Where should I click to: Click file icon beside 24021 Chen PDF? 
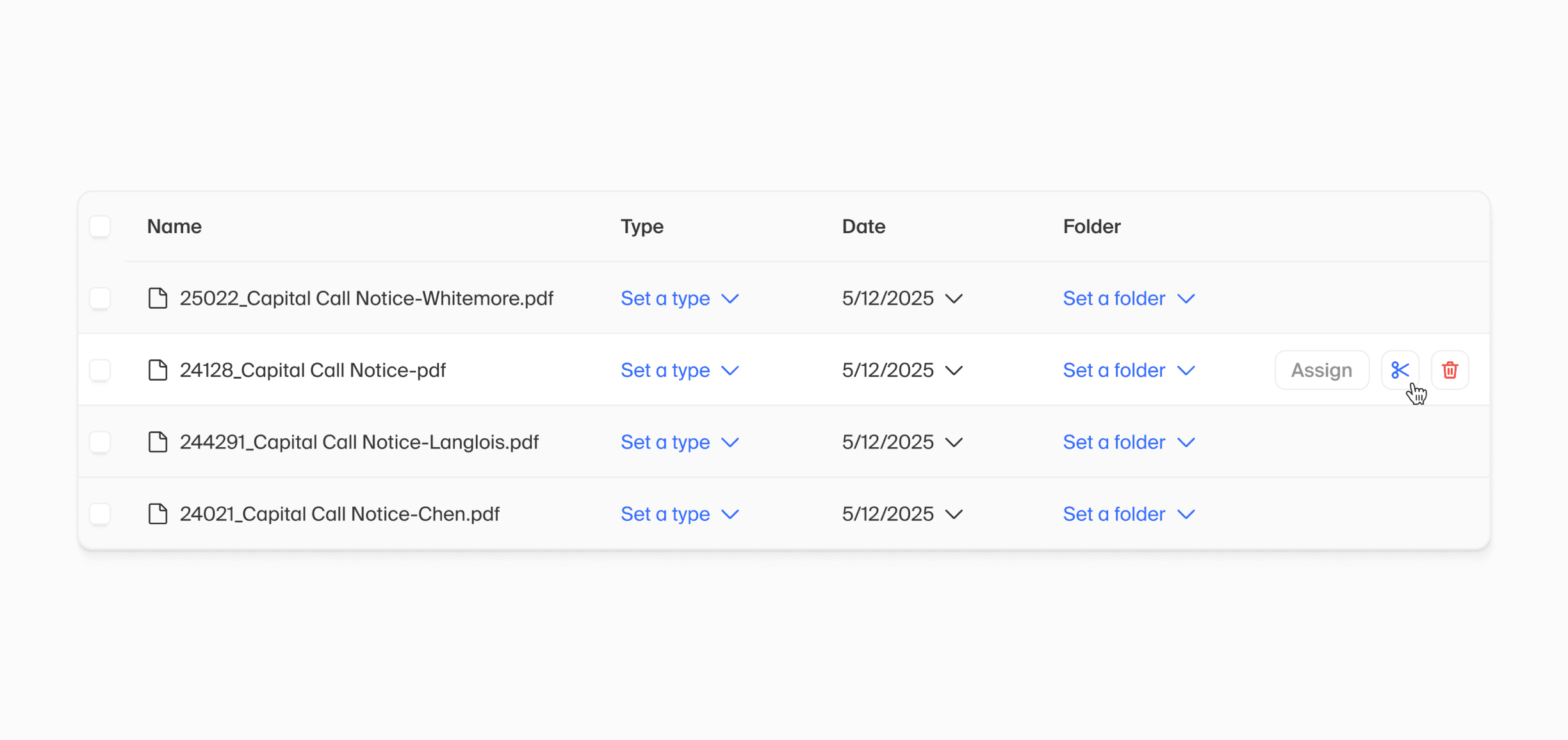tap(158, 514)
